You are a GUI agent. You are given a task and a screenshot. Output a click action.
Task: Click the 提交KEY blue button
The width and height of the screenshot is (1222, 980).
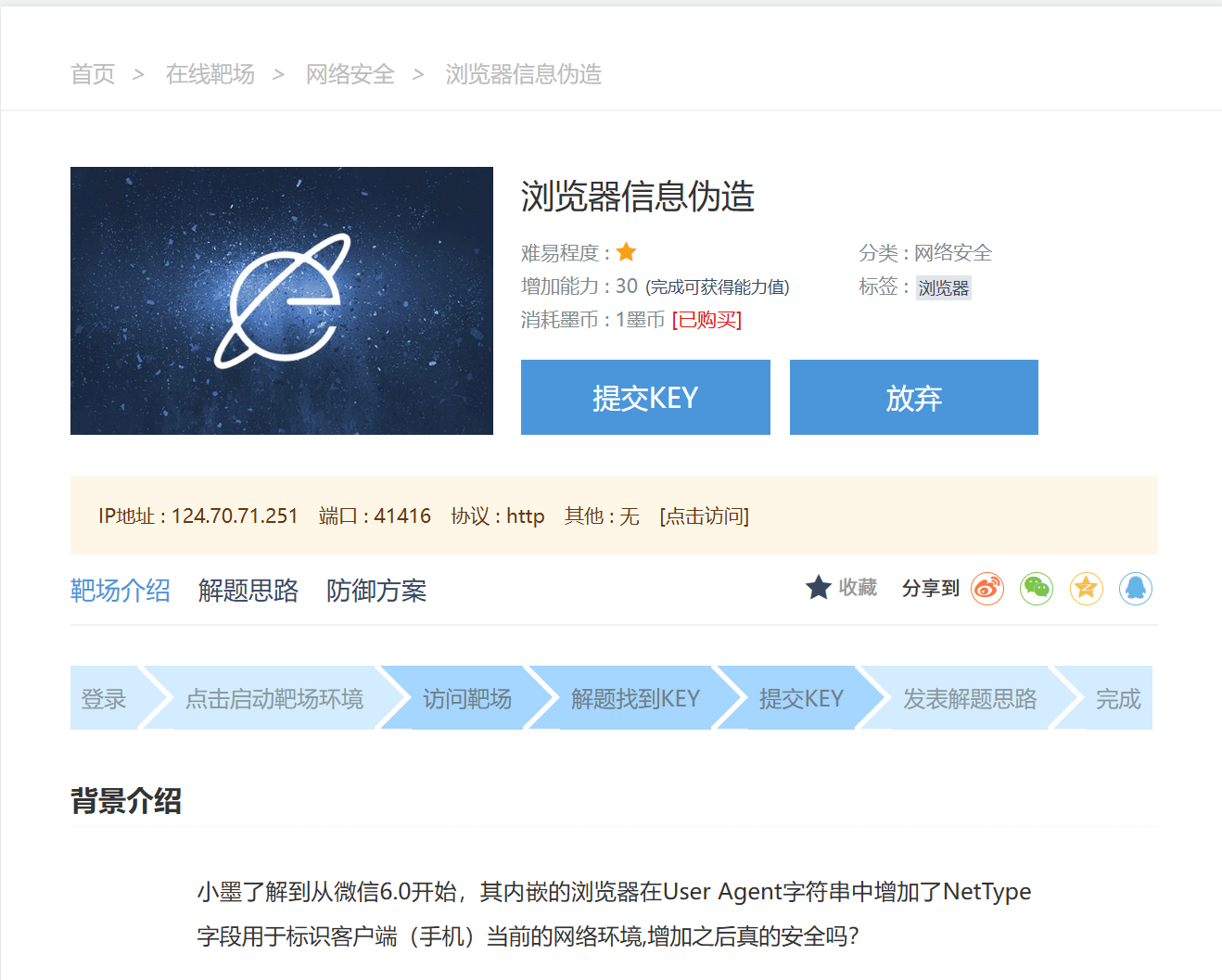pos(645,397)
